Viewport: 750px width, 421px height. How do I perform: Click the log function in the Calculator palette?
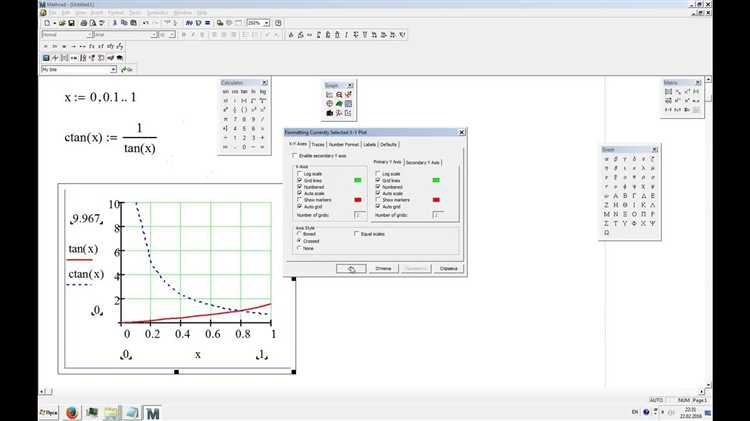point(263,91)
